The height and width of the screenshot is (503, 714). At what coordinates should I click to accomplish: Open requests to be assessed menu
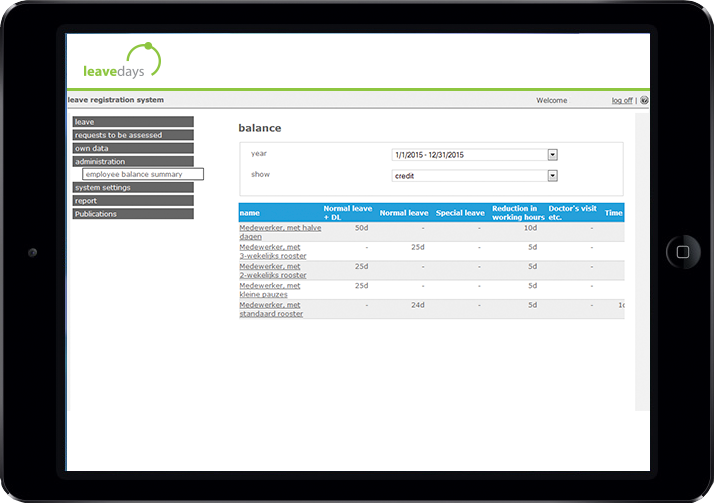pyautogui.click(x=133, y=135)
